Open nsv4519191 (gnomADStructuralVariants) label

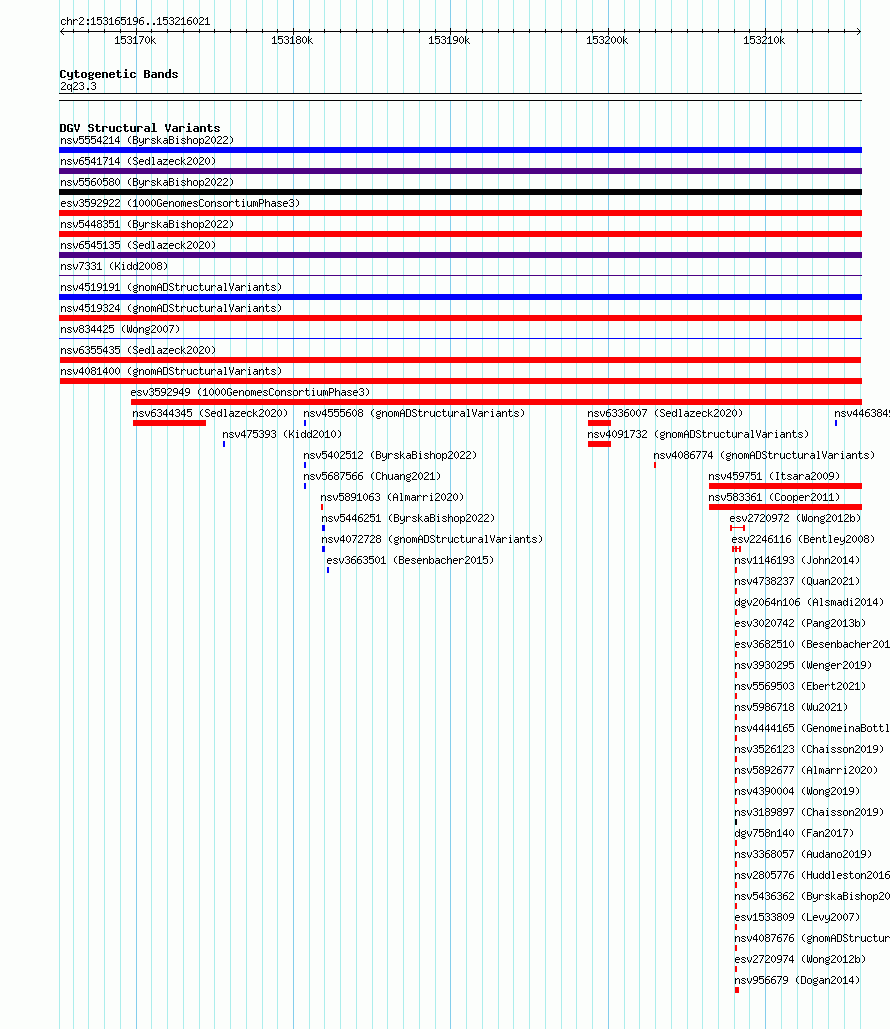coord(171,287)
